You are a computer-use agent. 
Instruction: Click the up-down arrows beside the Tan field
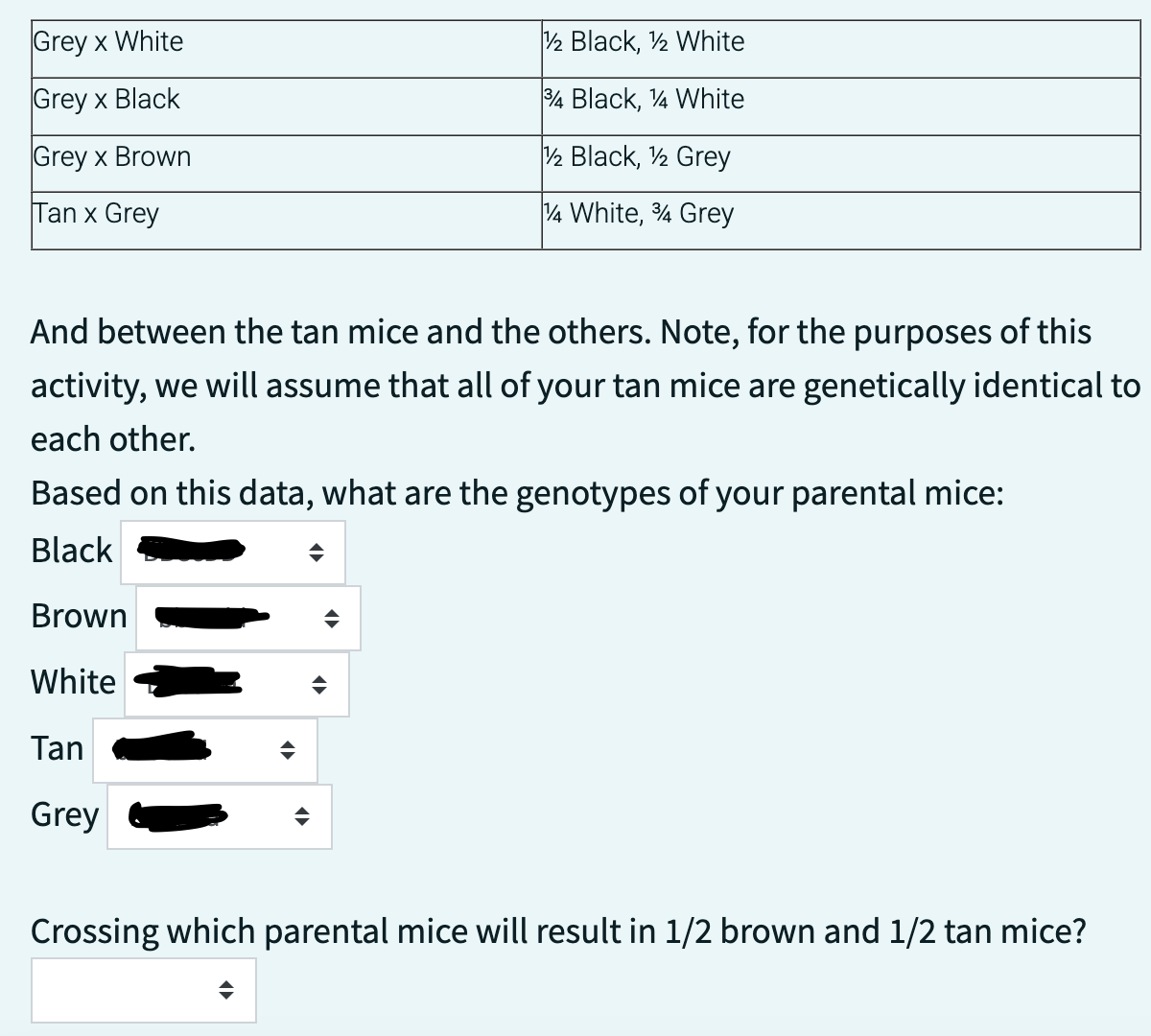click(x=289, y=750)
